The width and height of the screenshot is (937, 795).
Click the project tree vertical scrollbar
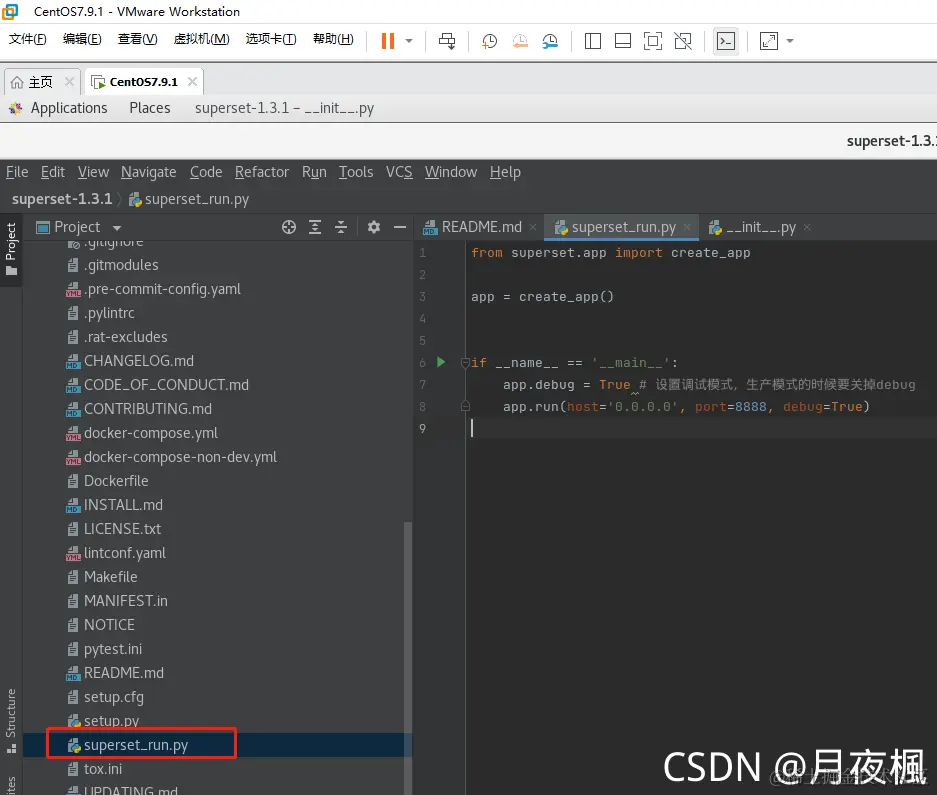(x=408, y=658)
